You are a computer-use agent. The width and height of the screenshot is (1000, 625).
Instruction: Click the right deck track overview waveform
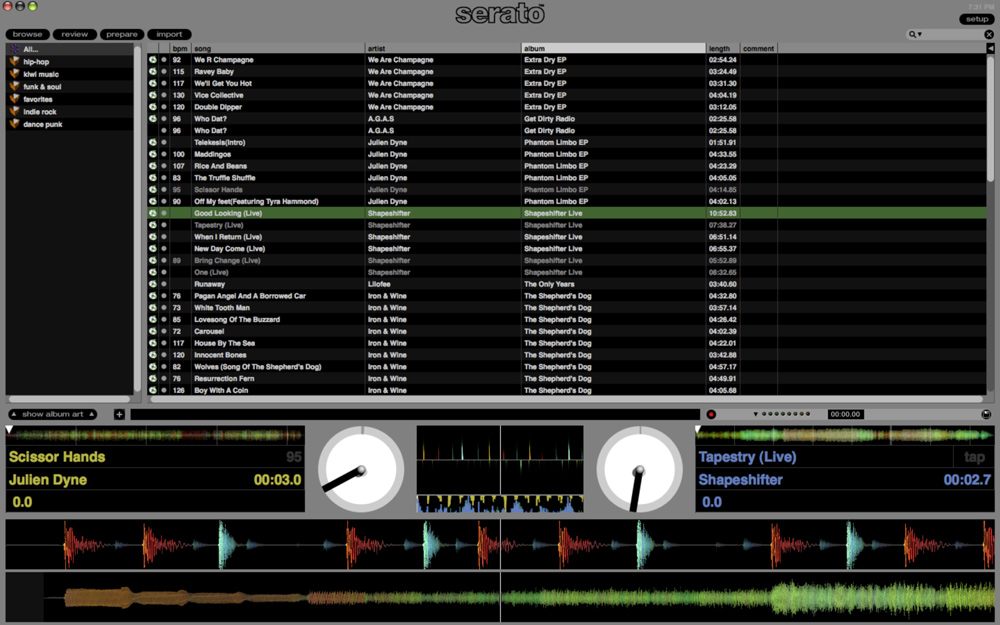pyautogui.click(x=844, y=436)
